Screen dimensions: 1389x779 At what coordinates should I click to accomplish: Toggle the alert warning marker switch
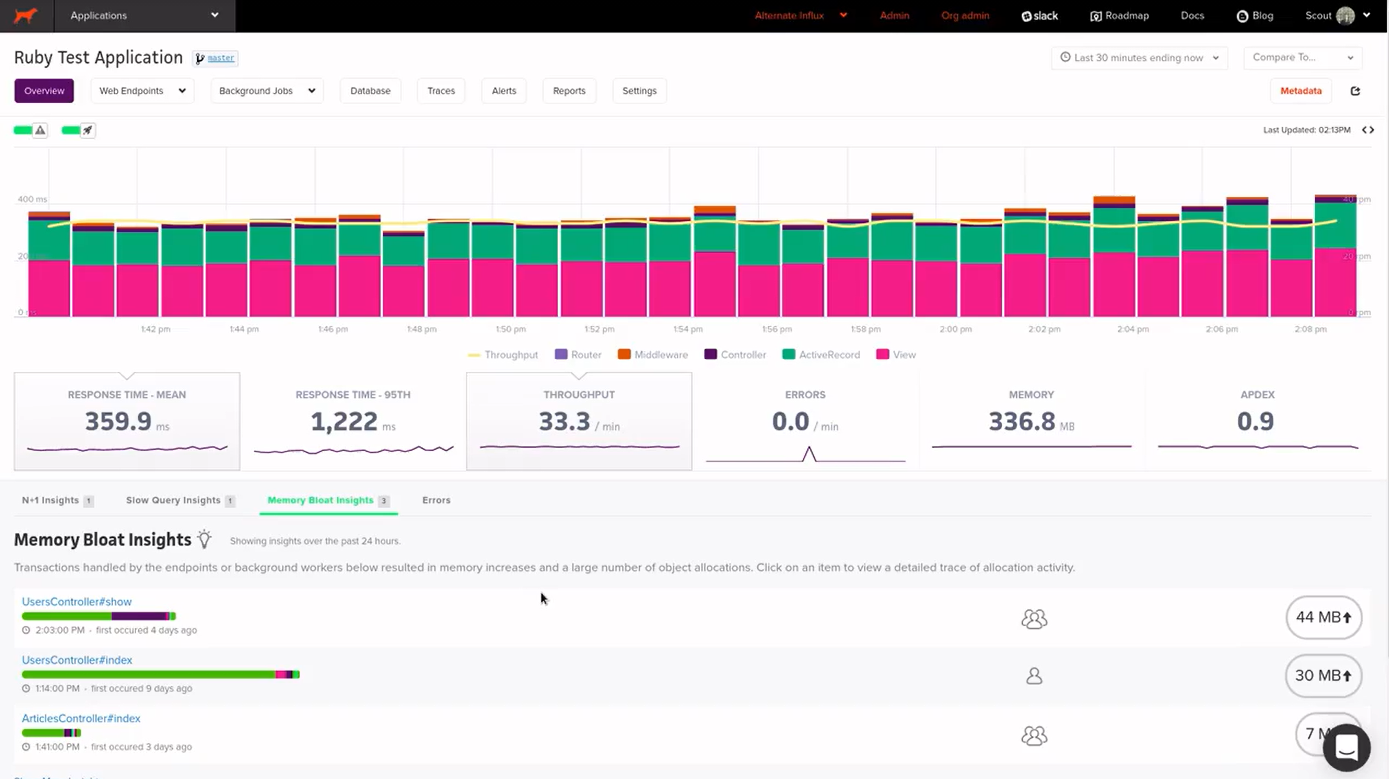pos(31,130)
